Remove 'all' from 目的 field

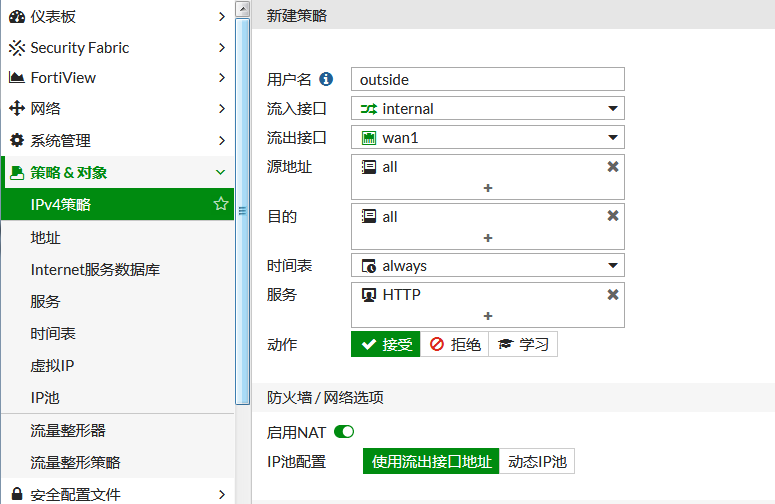pos(613,216)
